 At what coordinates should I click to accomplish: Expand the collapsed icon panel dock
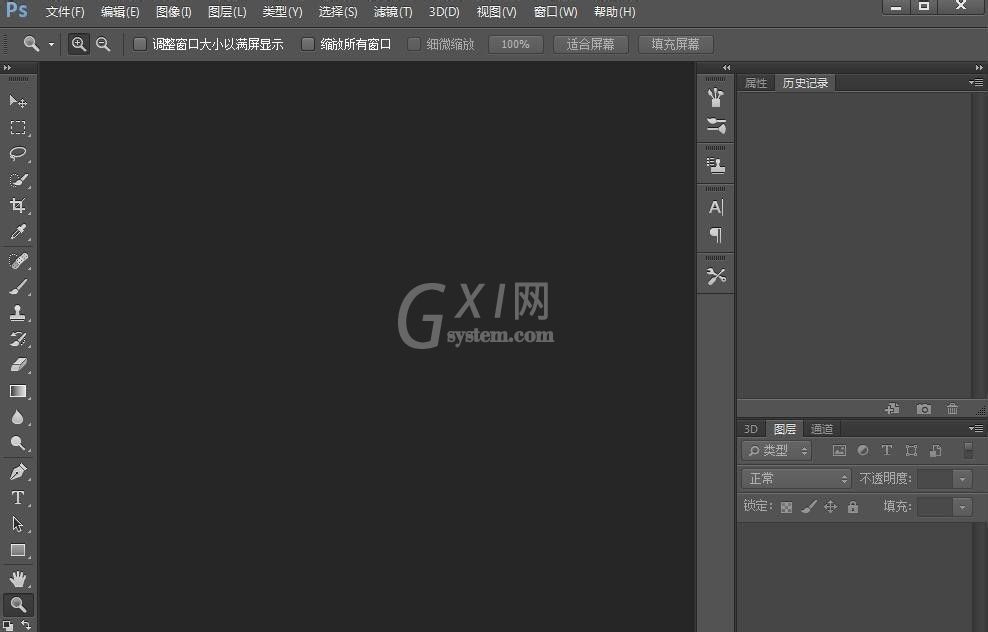(727, 67)
